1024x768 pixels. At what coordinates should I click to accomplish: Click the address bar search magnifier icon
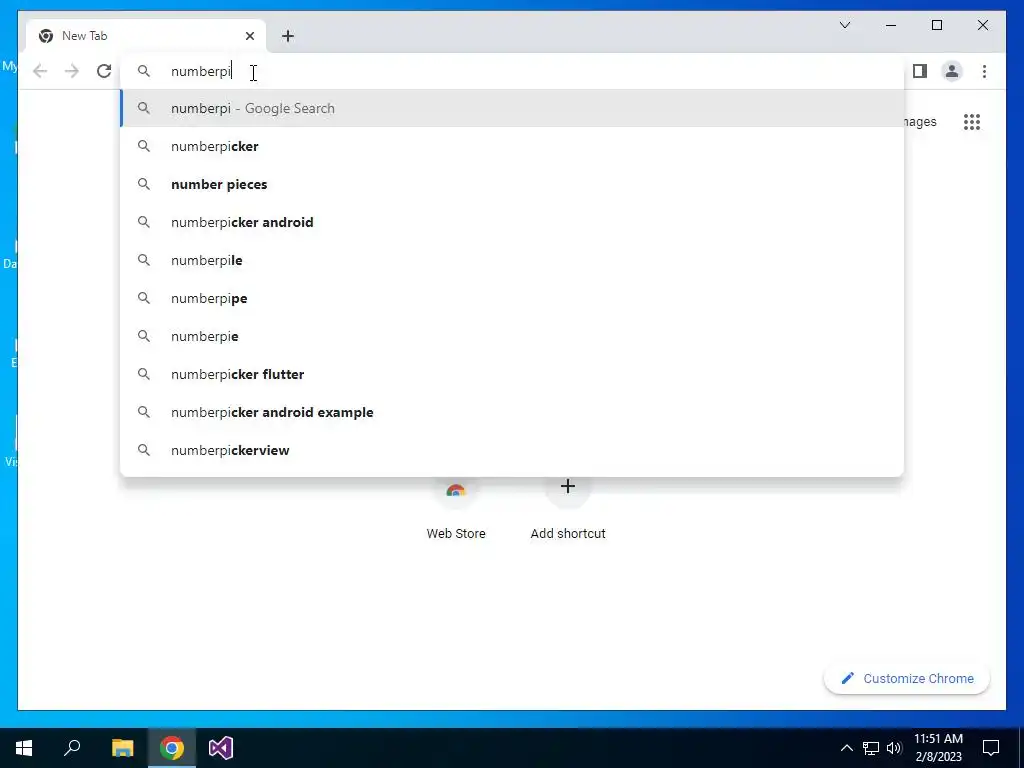point(144,71)
